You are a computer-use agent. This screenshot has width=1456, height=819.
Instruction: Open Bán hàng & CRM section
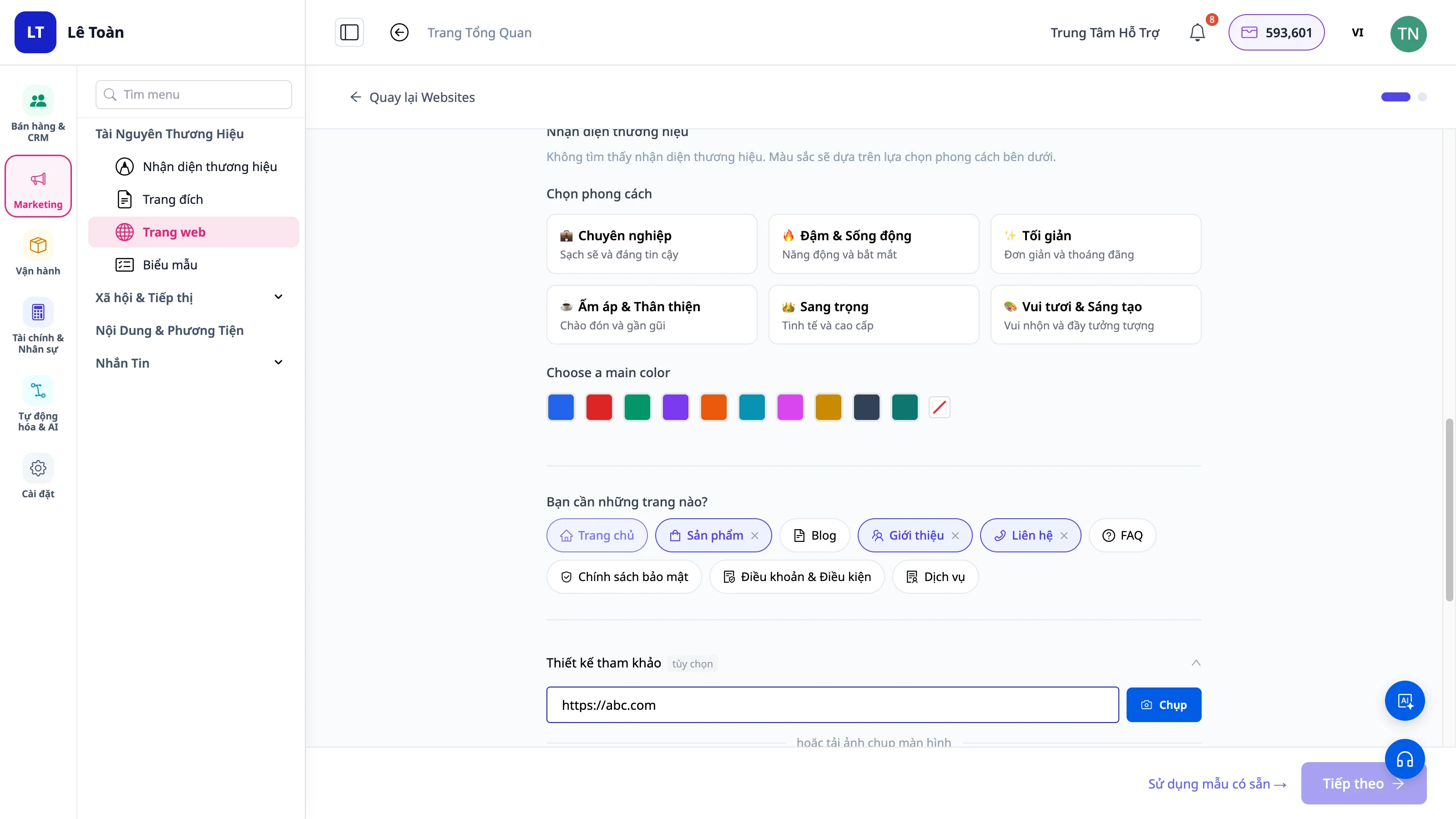38,114
